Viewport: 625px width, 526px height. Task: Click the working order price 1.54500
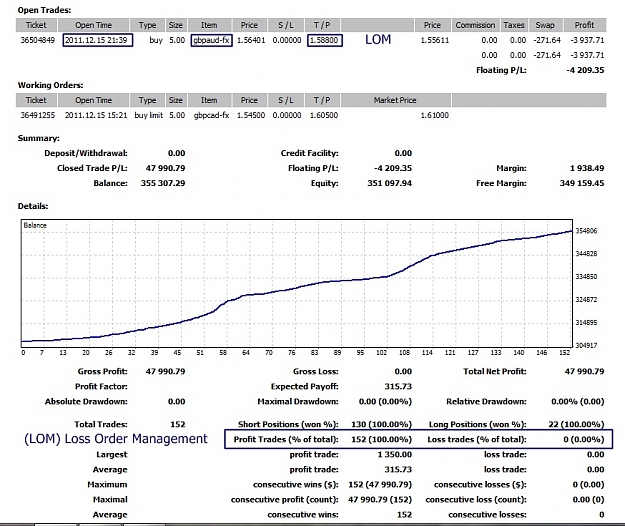(251, 115)
